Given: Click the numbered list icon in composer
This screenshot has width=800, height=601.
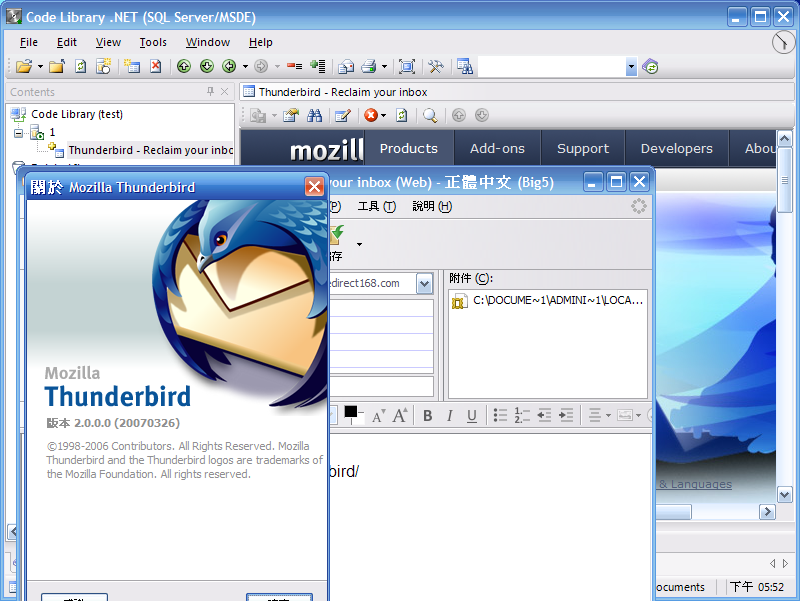Looking at the screenshot, I should pyautogui.click(x=522, y=415).
